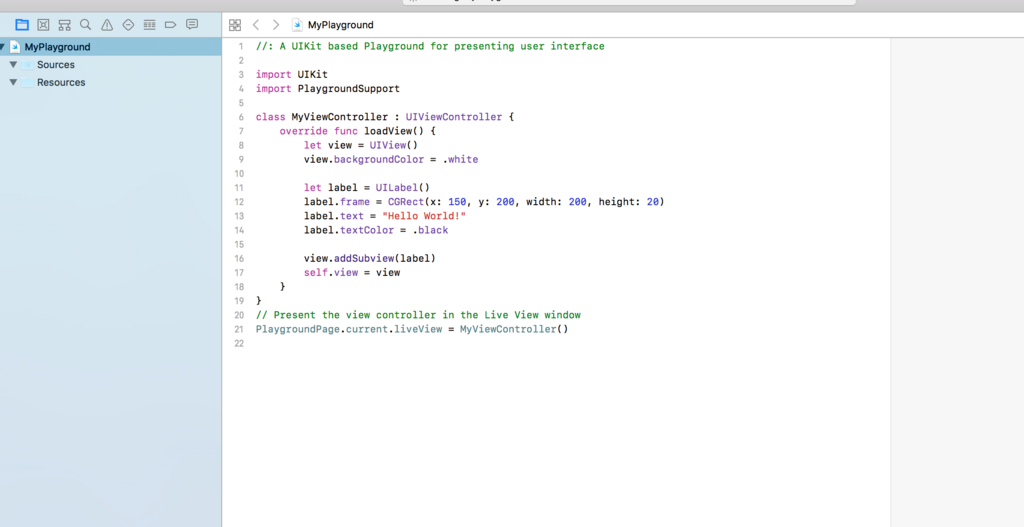Click the Sources folder icon
Image resolution: width=1024 pixels, height=527 pixels.
pyautogui.click(x=27, y=65)
